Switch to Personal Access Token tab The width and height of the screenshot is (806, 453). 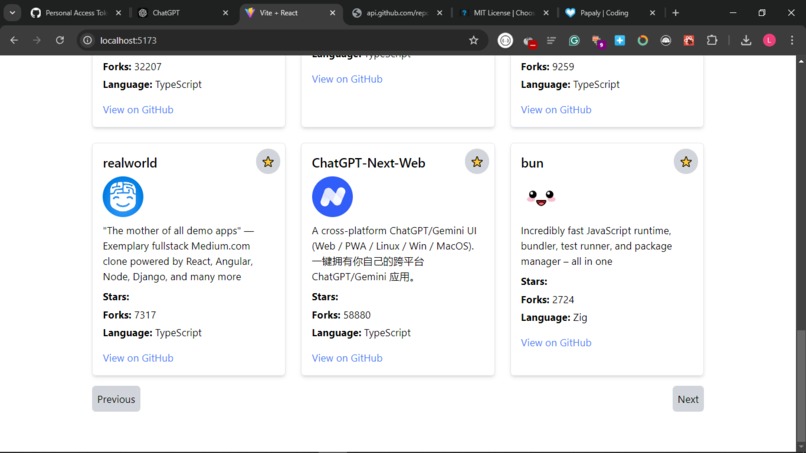(75, 13)
